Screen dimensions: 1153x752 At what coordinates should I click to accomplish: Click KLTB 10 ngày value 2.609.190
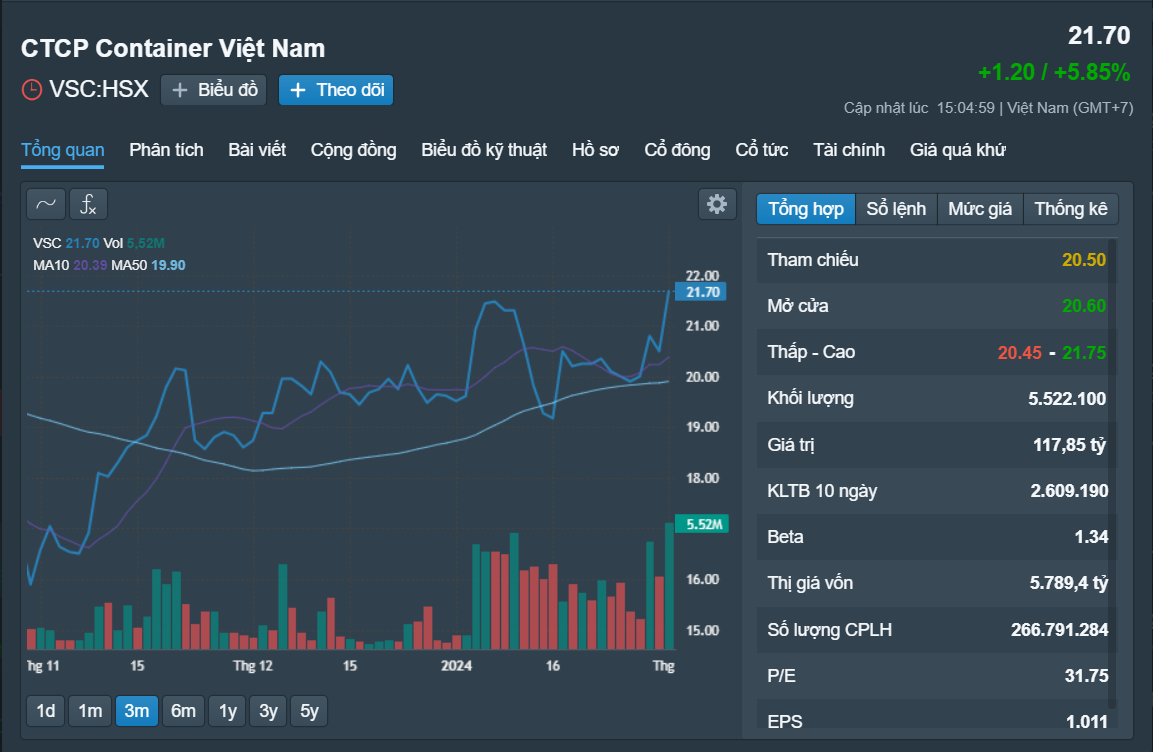1068,491
